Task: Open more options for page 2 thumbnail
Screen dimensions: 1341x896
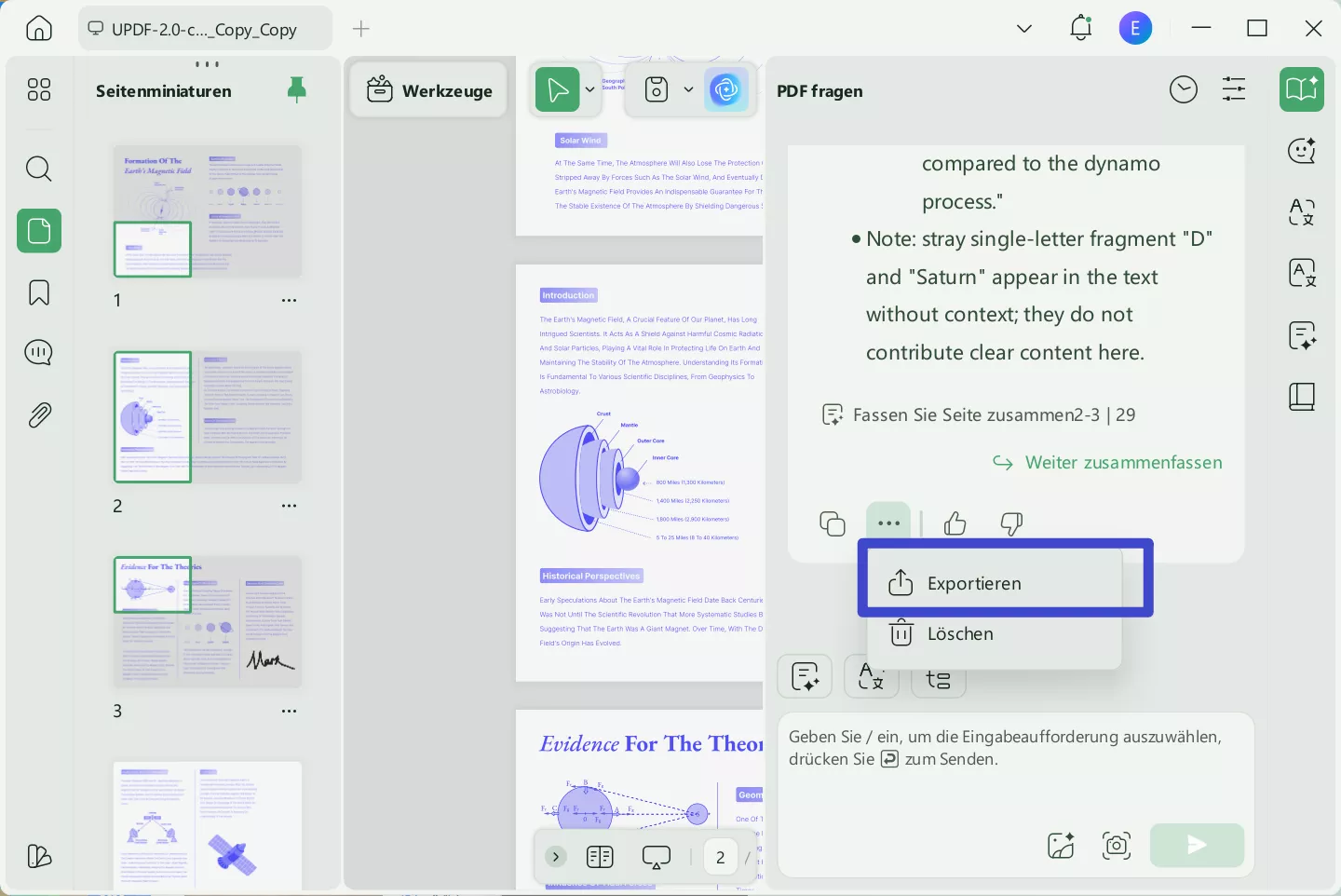Action: [x=290, y=506]
